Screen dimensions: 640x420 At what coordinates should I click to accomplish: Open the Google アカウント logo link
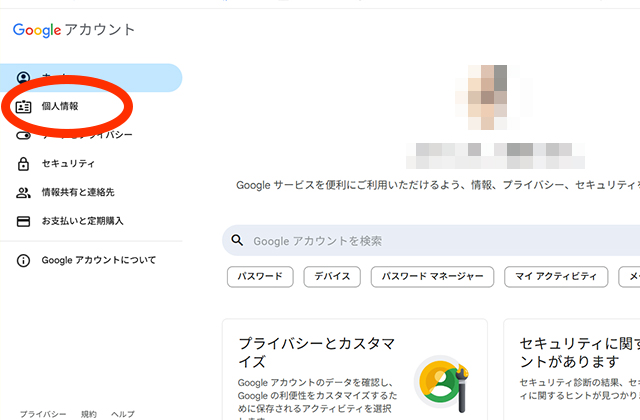[74, 30]
